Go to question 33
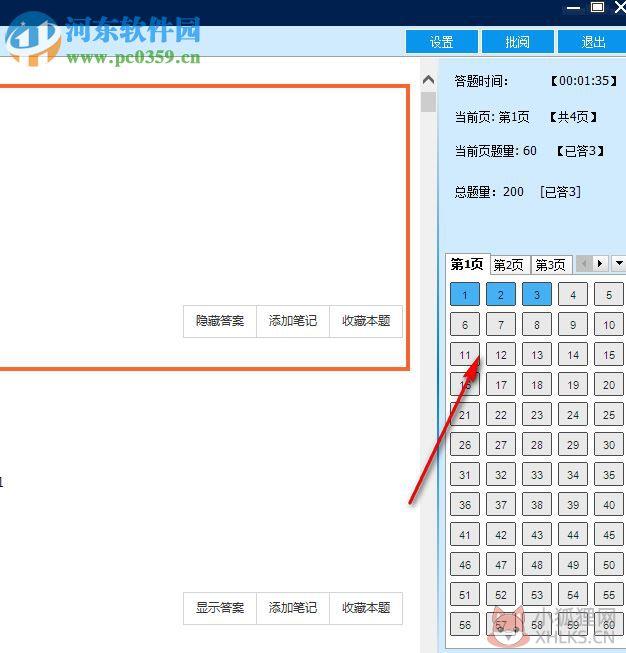This screenshot has height=653, width=626. pos(537,475)
